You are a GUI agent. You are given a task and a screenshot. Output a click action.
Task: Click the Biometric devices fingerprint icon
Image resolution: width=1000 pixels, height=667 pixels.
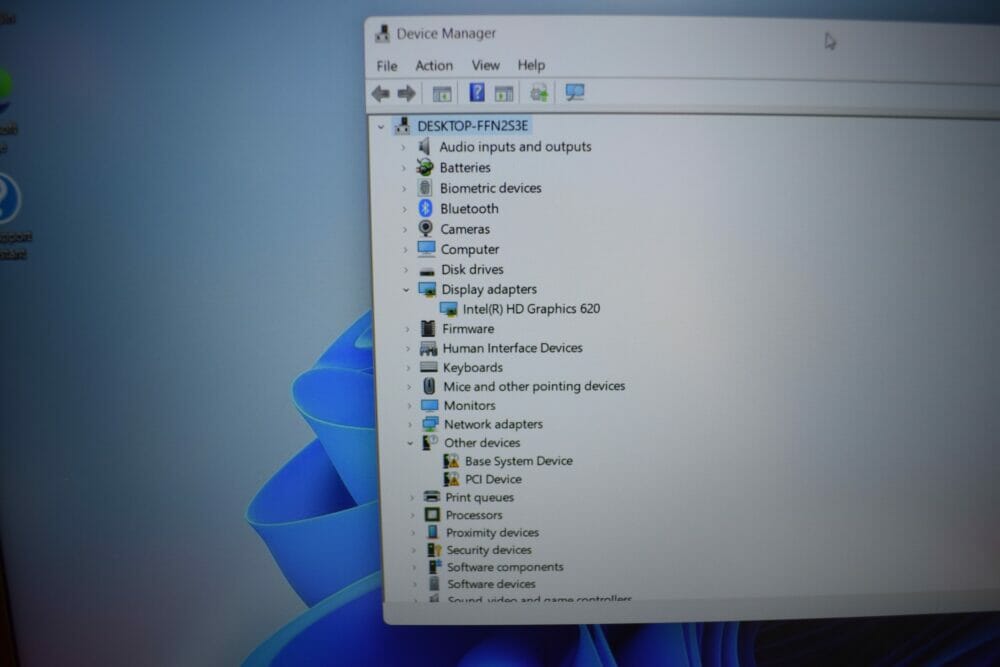(x=425, y=187)
